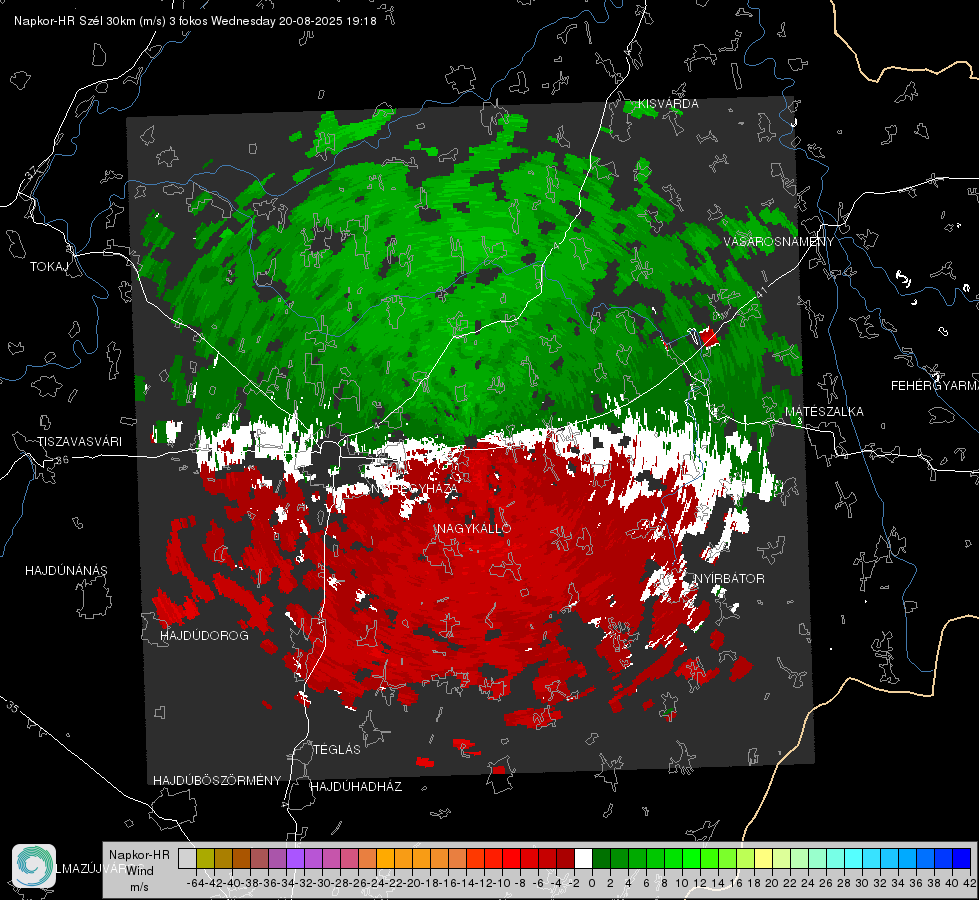Click the swirl weather logo icon
The height and width of the screenshot is (900, 979).
pos(34,866)
